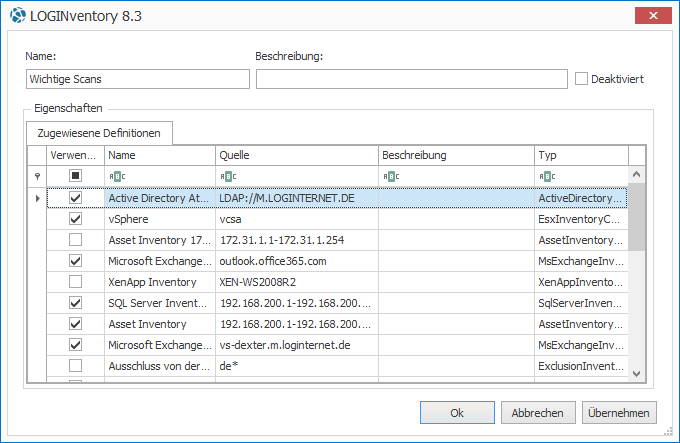Click the Abbrechen button
The width and height of the screenshot is (680, 443).
point(538,413)
